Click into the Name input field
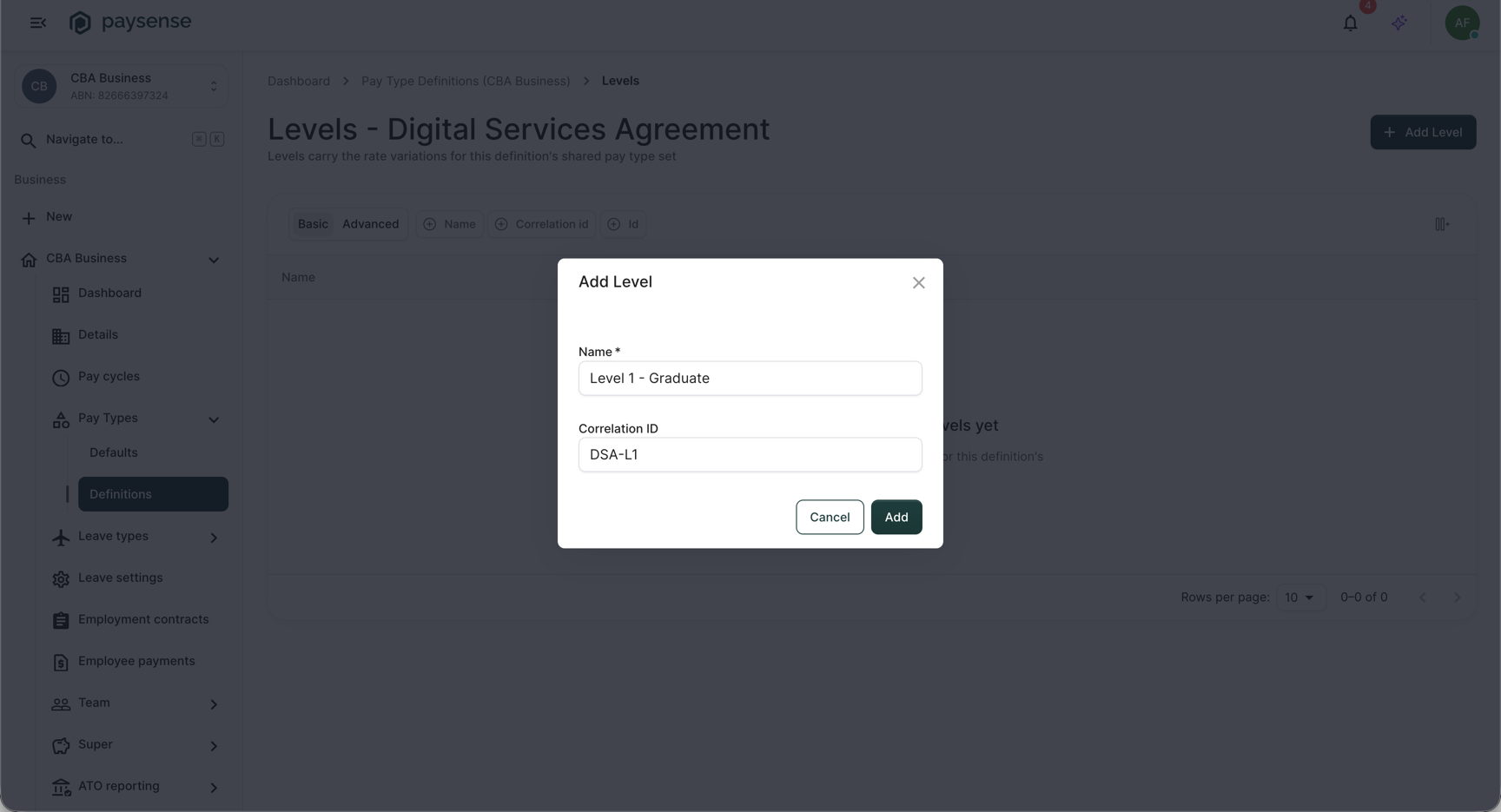 [x=750, y=379]
